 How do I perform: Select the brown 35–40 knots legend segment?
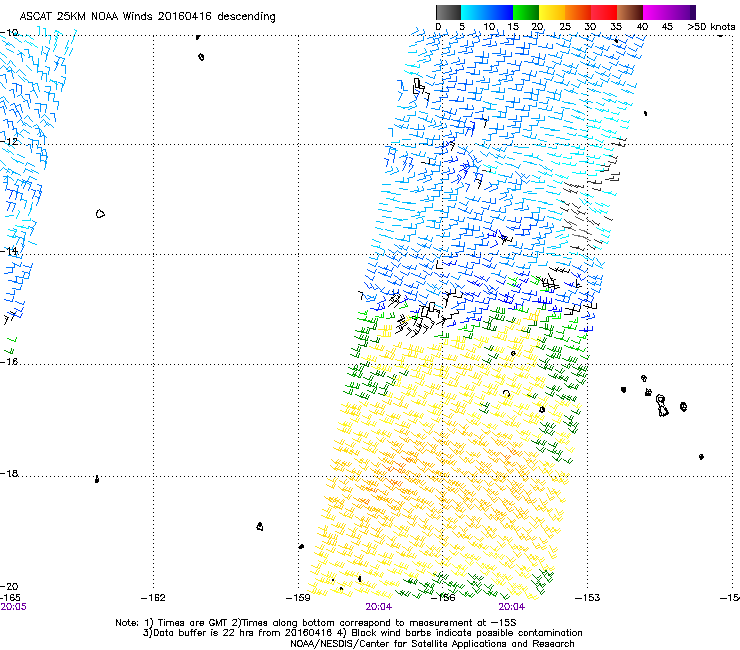[630, 12]
